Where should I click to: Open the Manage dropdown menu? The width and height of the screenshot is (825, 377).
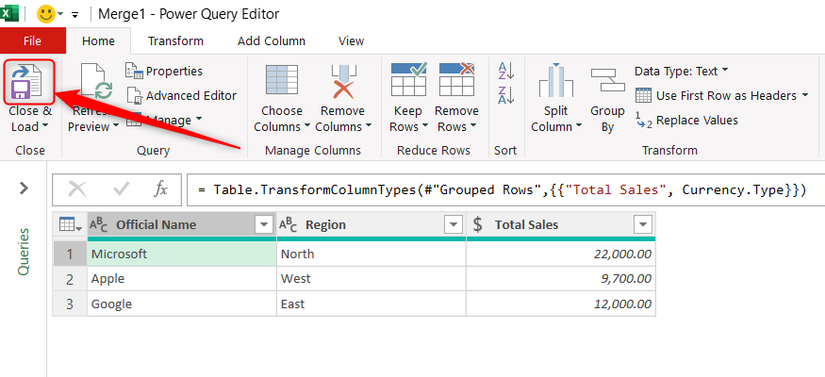(x=165, y=120)
